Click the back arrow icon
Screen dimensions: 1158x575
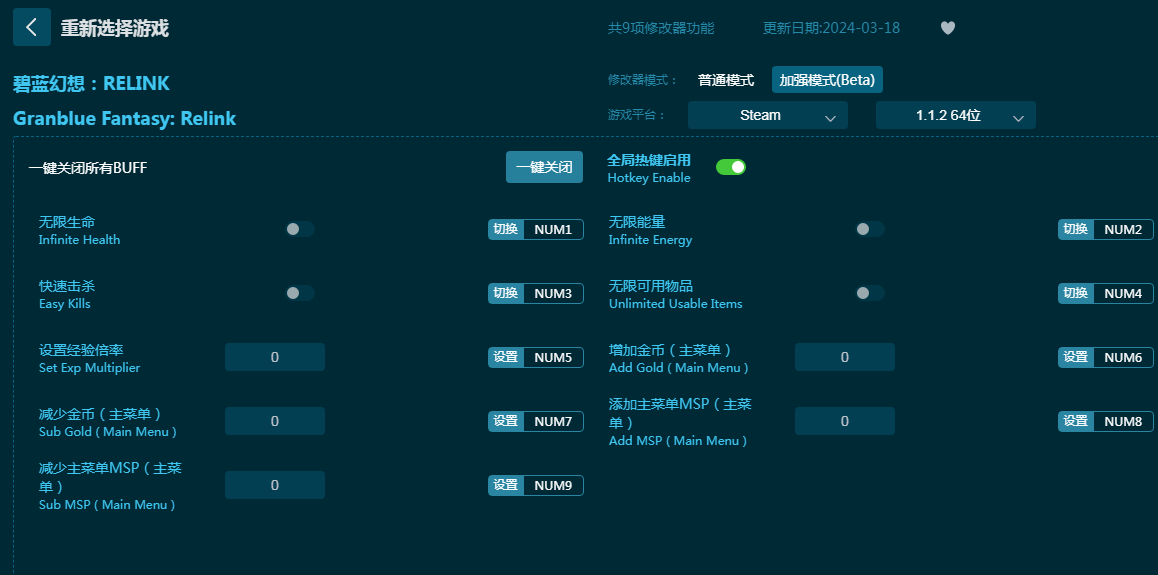pyautogui.click(x=32, y=27)
